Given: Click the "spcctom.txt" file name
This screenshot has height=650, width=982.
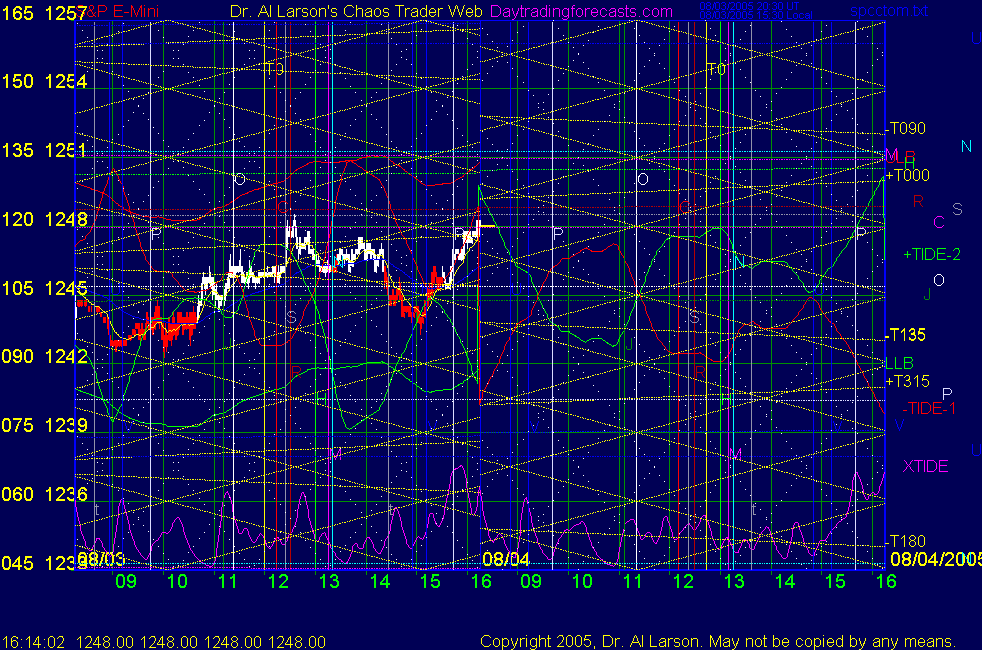Looking at the screenshot, I should (889, 11).
